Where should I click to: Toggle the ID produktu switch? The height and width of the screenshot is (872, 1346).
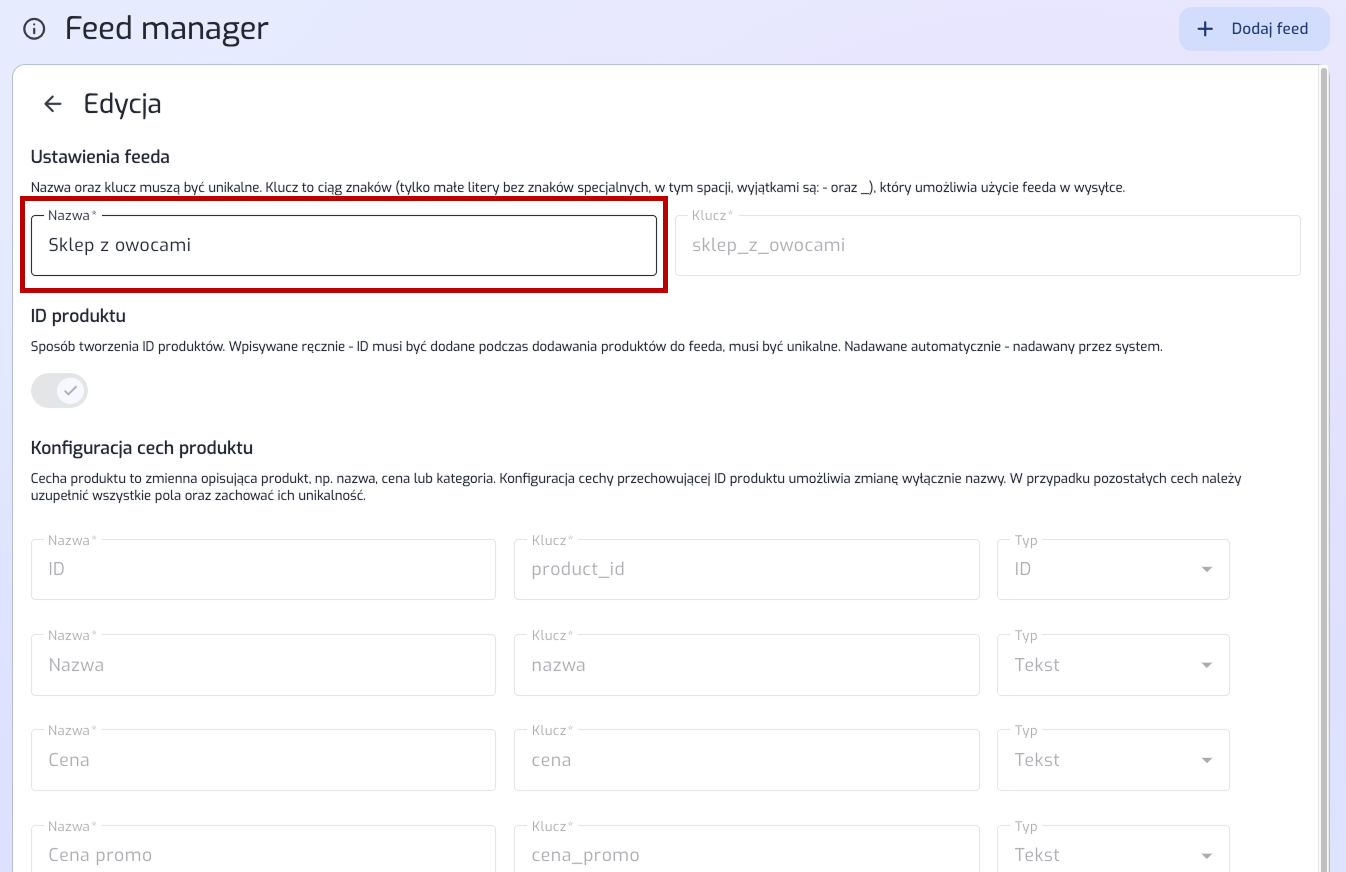click(x=60, y=391)
